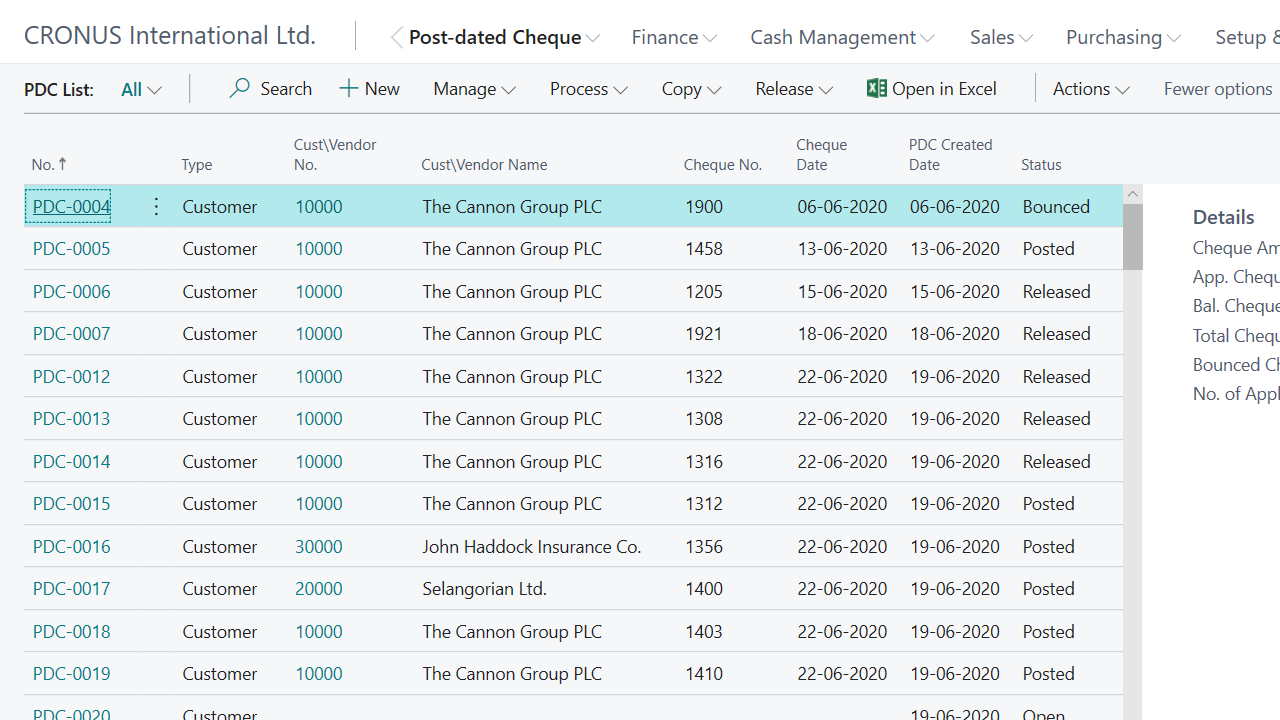Open customer 30000 link
This screenshot has height=720, width=1280.
pyautogui.click(x=319, y=547)
